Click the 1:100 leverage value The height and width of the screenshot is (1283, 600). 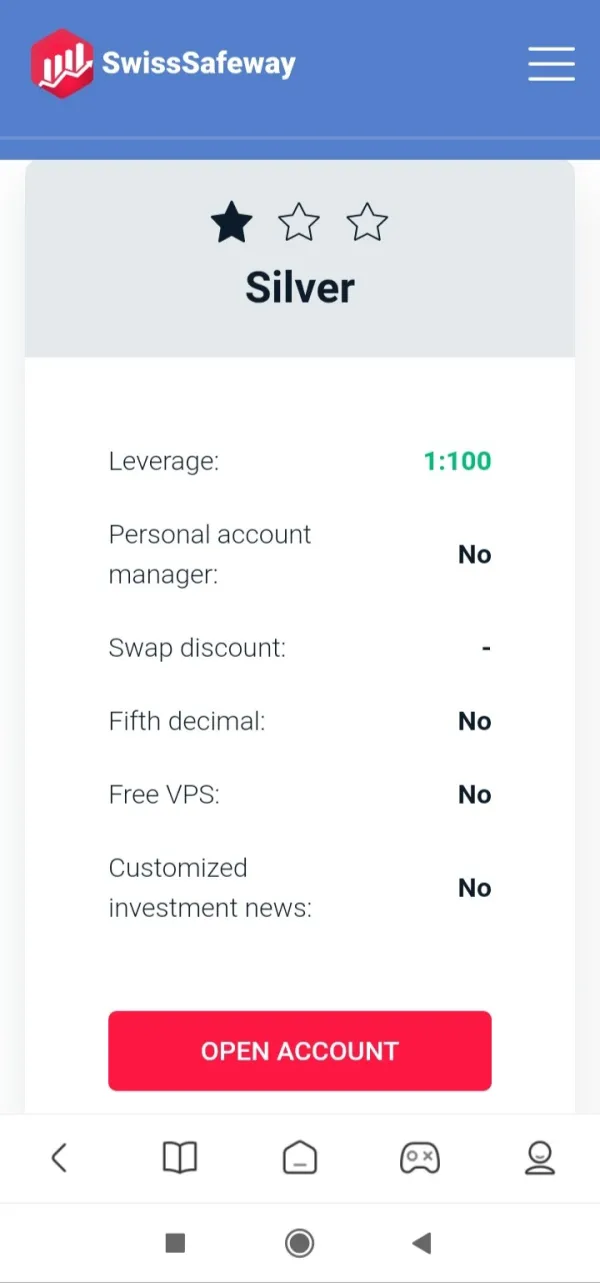[x=458, y=461]
